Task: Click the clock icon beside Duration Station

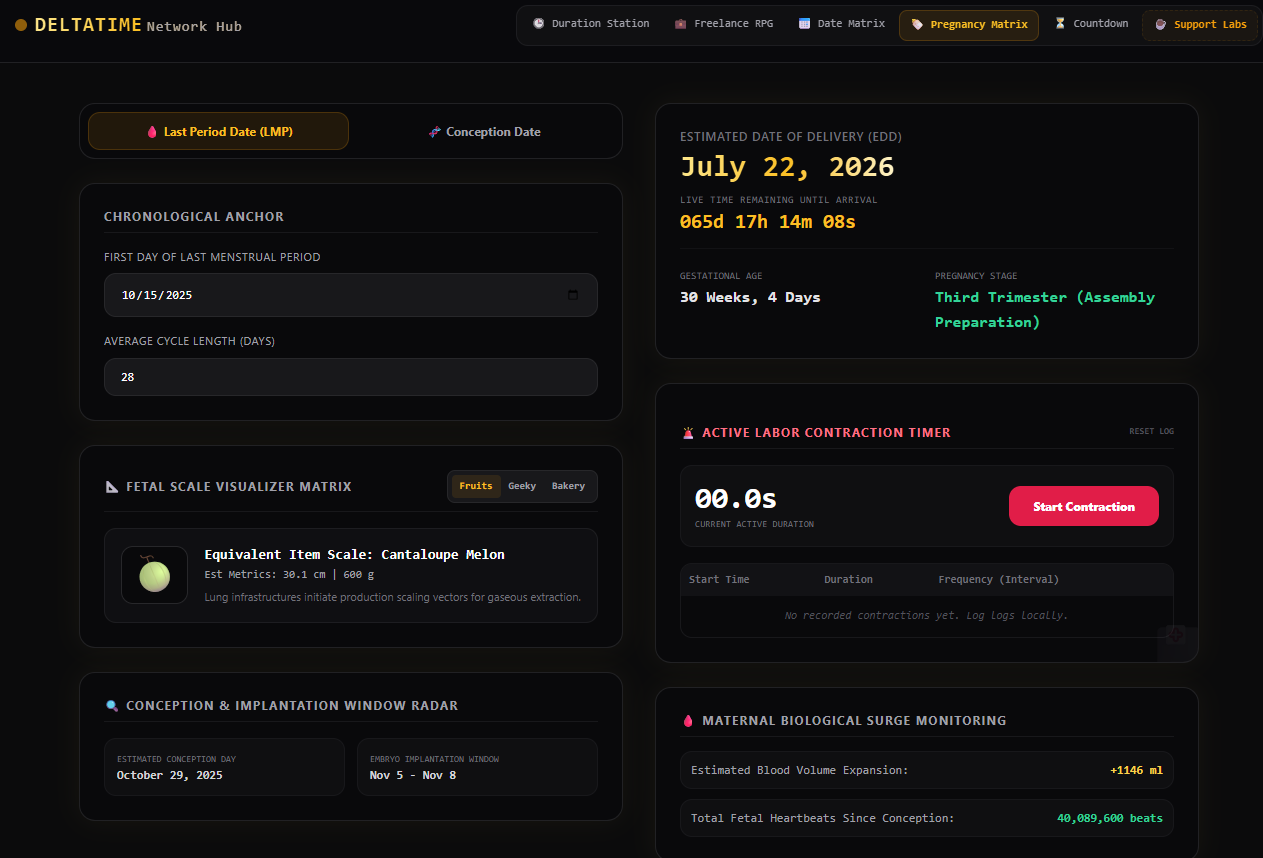Action: pyautogui.click(x=539, y=24)
